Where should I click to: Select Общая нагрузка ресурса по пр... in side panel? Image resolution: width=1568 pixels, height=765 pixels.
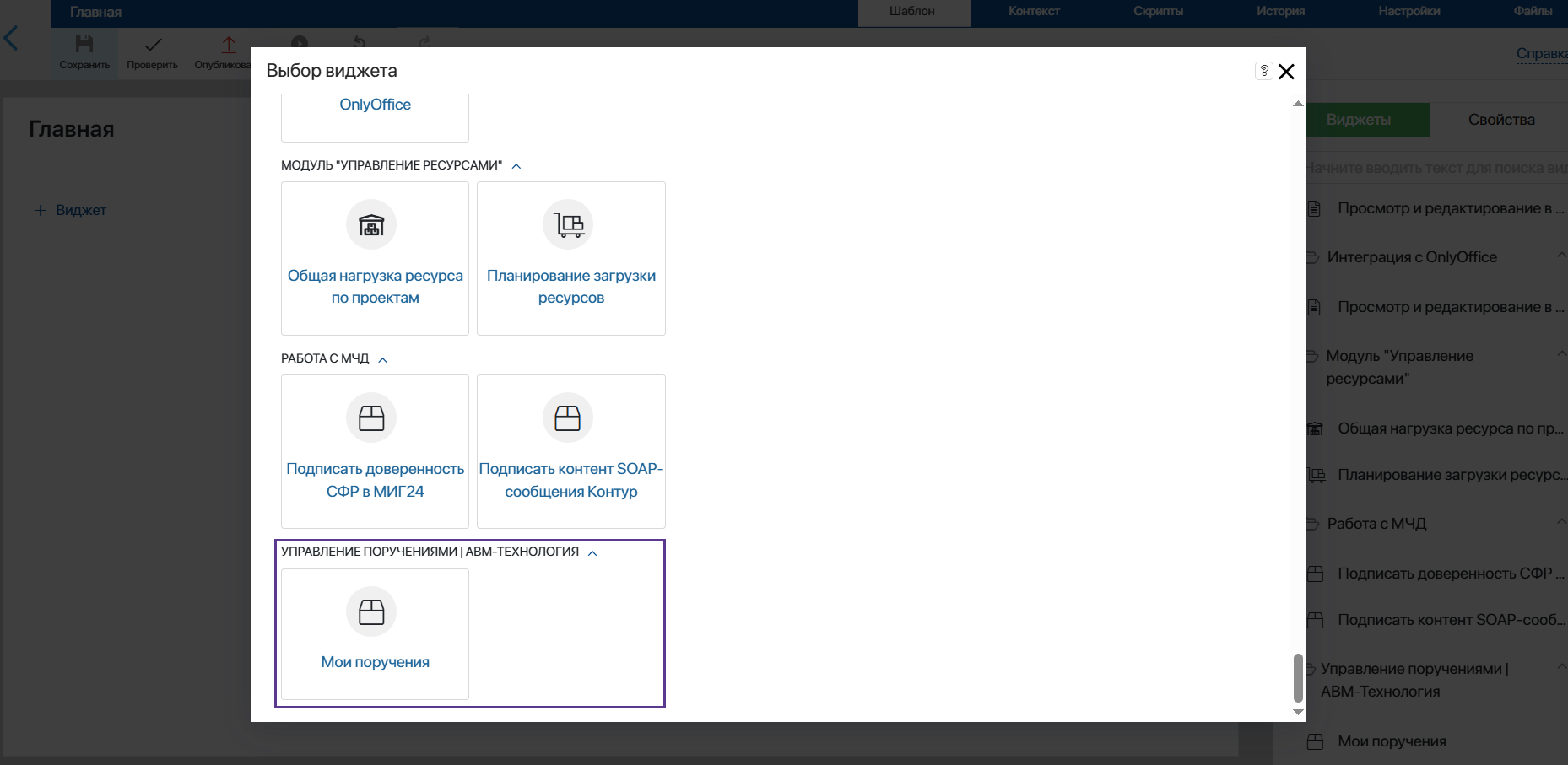[x=1436, y=428]
